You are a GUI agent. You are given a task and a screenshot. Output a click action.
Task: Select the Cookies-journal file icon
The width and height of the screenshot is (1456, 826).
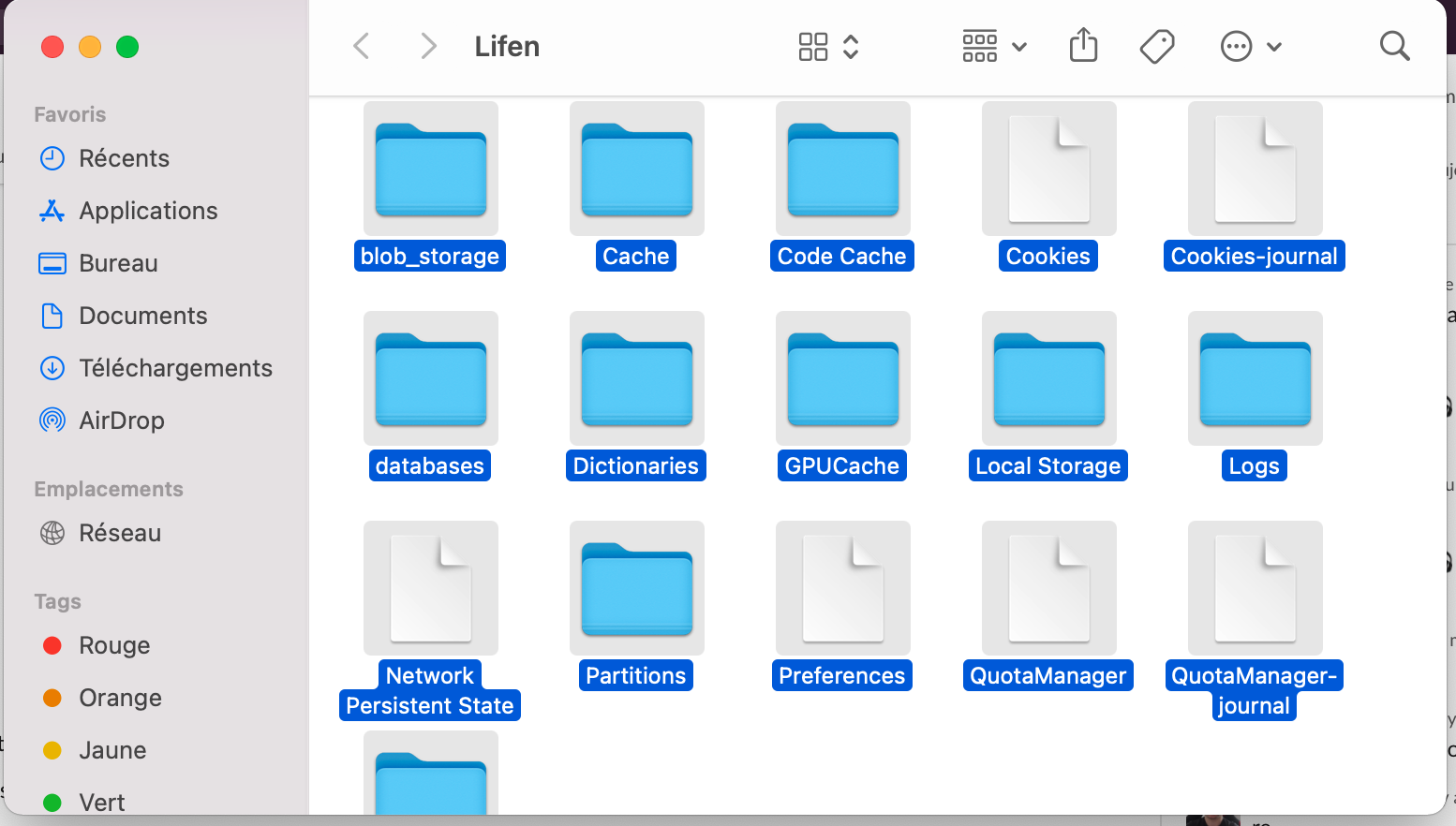pyautogui.click(x=1255, y=170)
